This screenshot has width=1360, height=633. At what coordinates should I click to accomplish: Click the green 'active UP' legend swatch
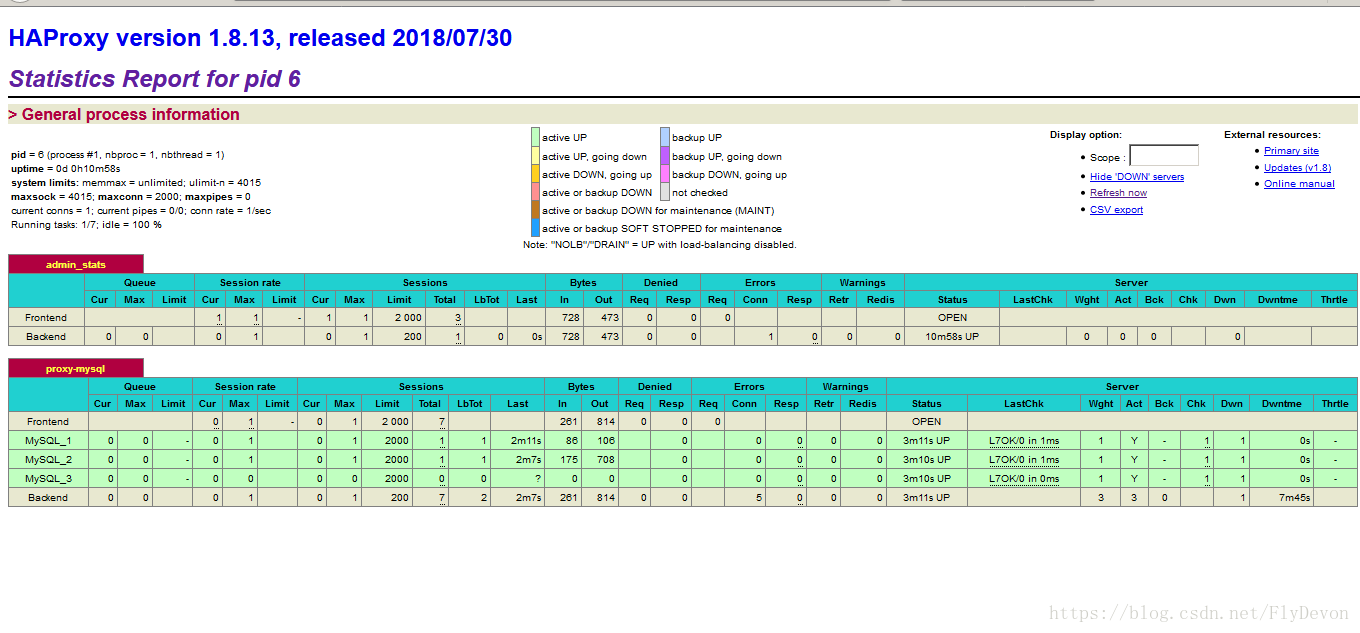pos(535,137)
